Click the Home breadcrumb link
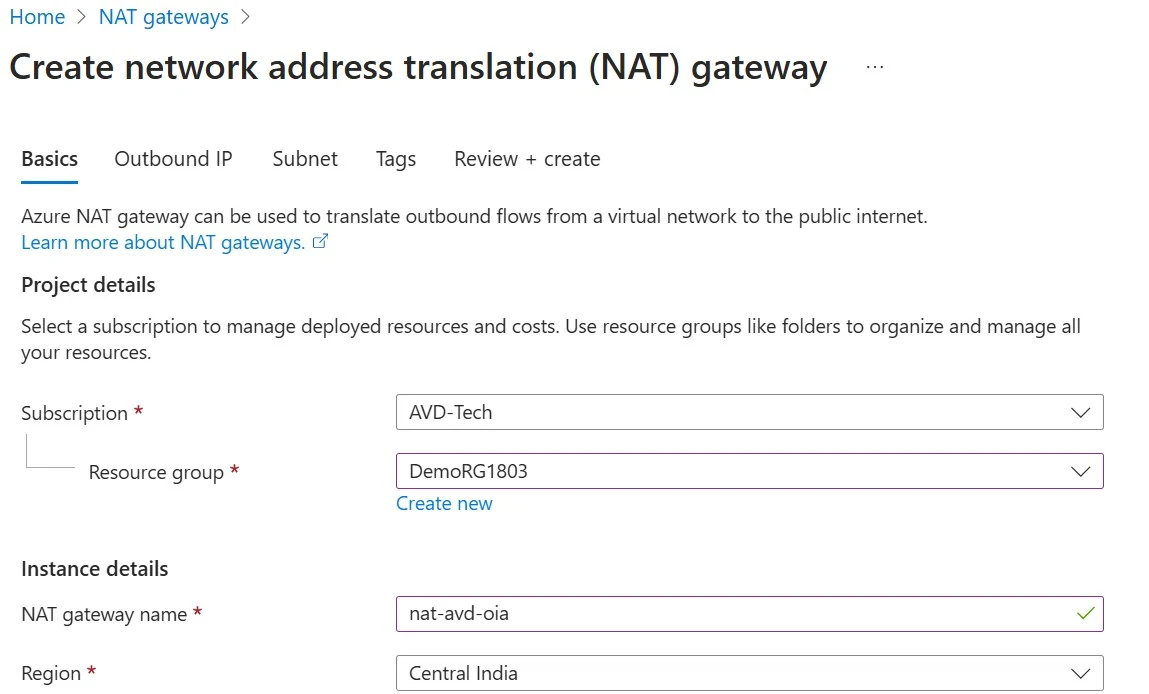The height and width of the screenshot is (694, 1149). 37,17
